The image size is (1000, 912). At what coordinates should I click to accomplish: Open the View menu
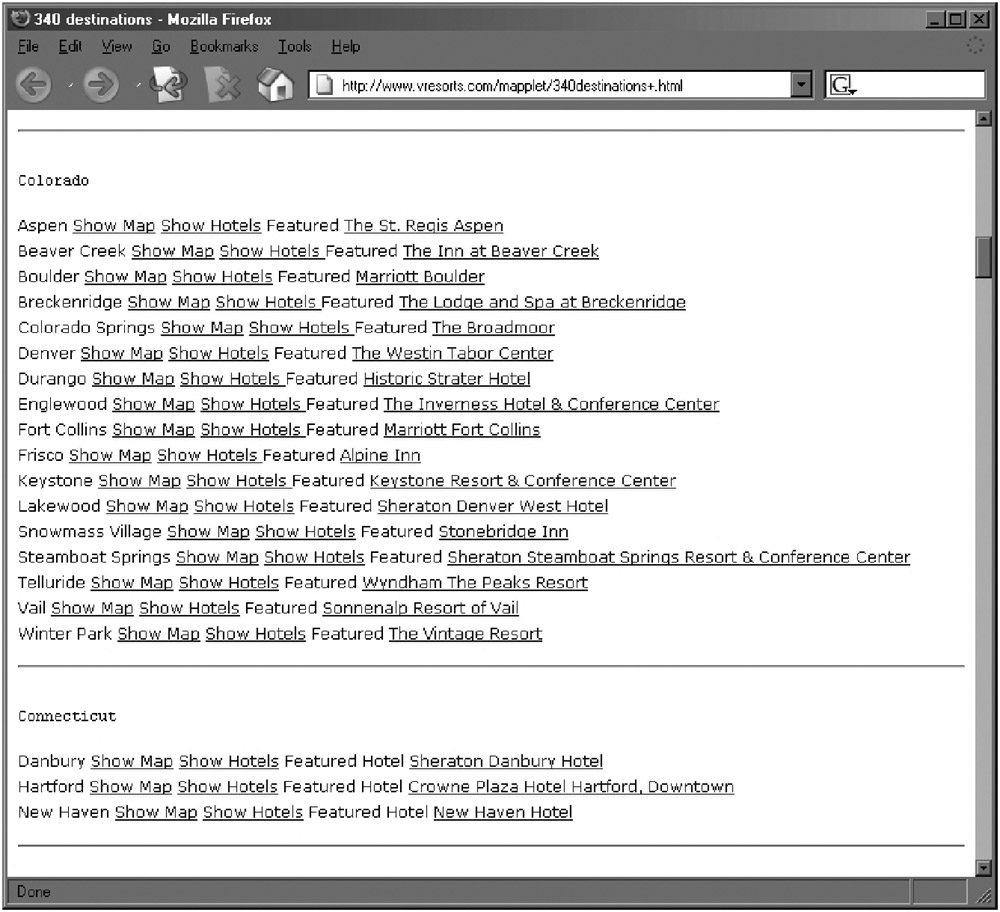[x=117, y=47]
